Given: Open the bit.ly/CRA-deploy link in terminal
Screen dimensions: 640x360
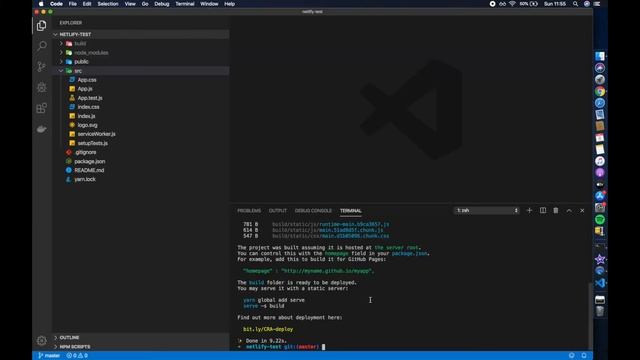Looking at the screenshot, I should coord(268,329).
